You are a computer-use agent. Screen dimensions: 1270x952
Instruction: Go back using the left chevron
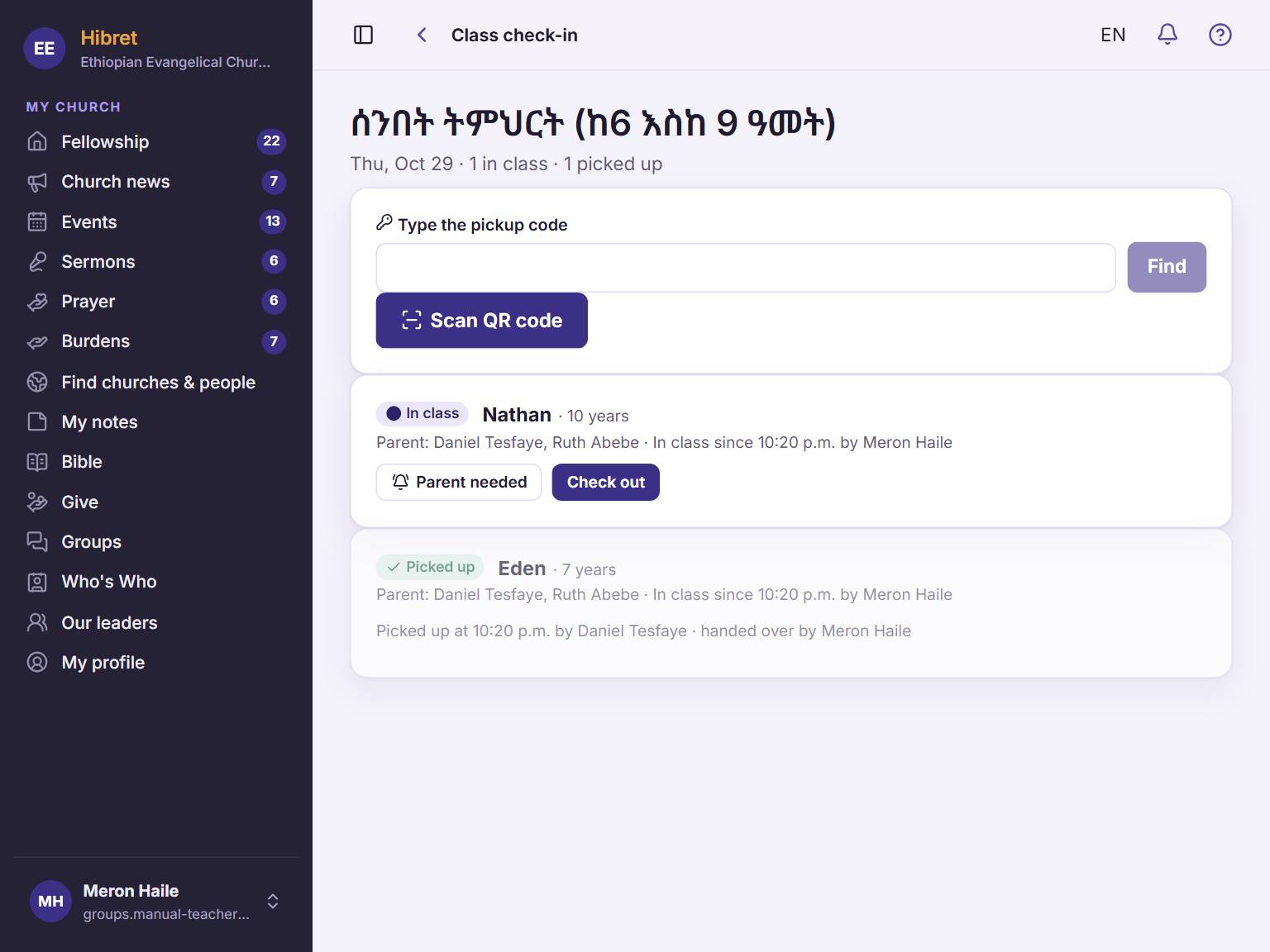tap(422, 35)
